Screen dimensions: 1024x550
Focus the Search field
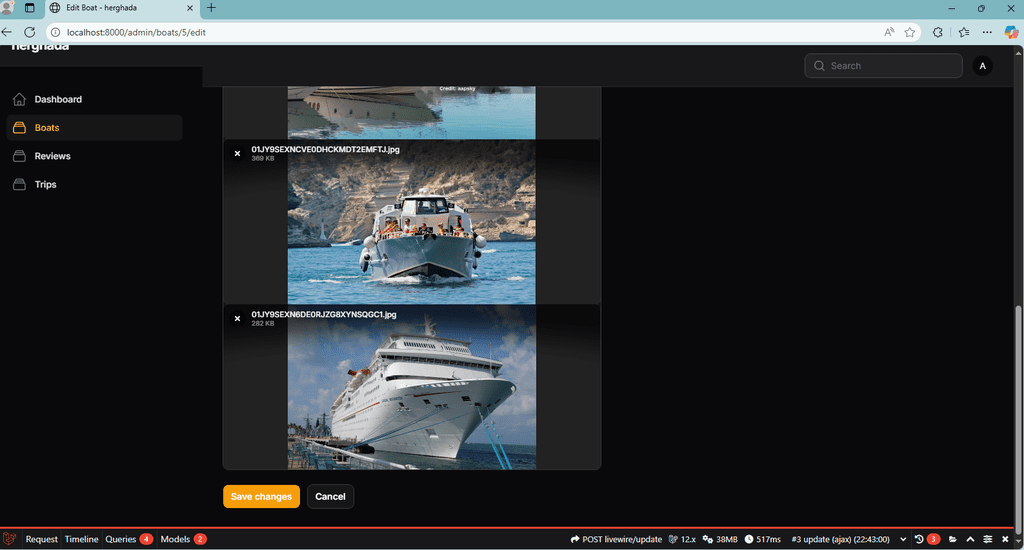click(883, 66)
